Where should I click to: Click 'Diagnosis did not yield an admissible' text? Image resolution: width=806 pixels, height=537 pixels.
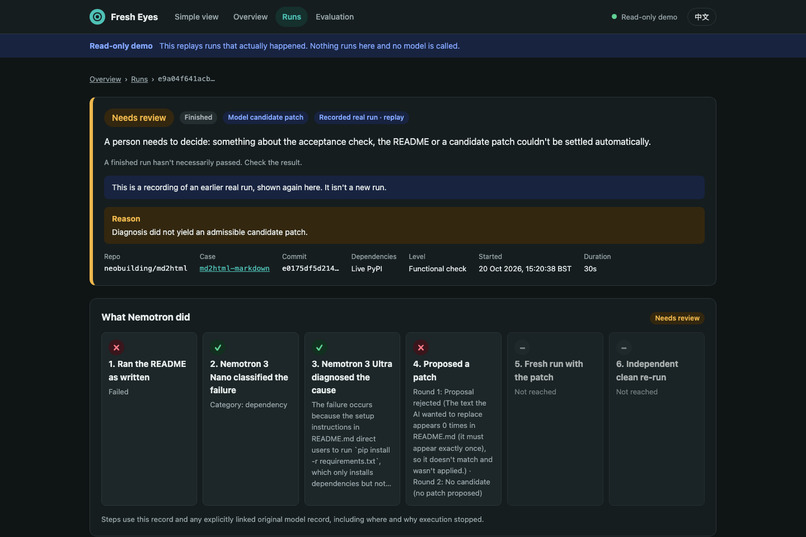tap(209, 232)
